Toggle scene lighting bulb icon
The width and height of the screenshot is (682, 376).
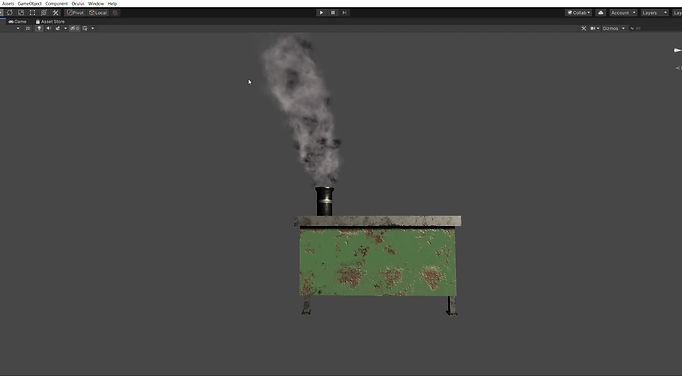tap(39, 28)
